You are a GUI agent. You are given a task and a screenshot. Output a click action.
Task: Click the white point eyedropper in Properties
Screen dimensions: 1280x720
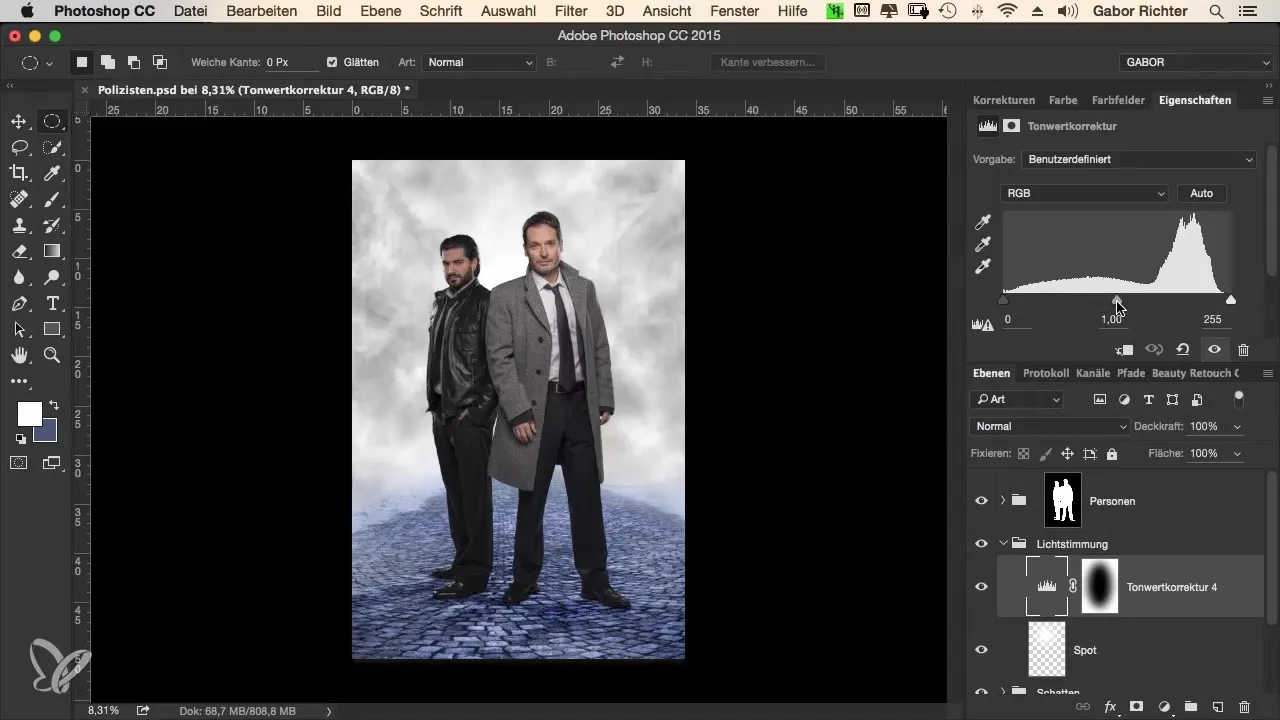(982, 266)
